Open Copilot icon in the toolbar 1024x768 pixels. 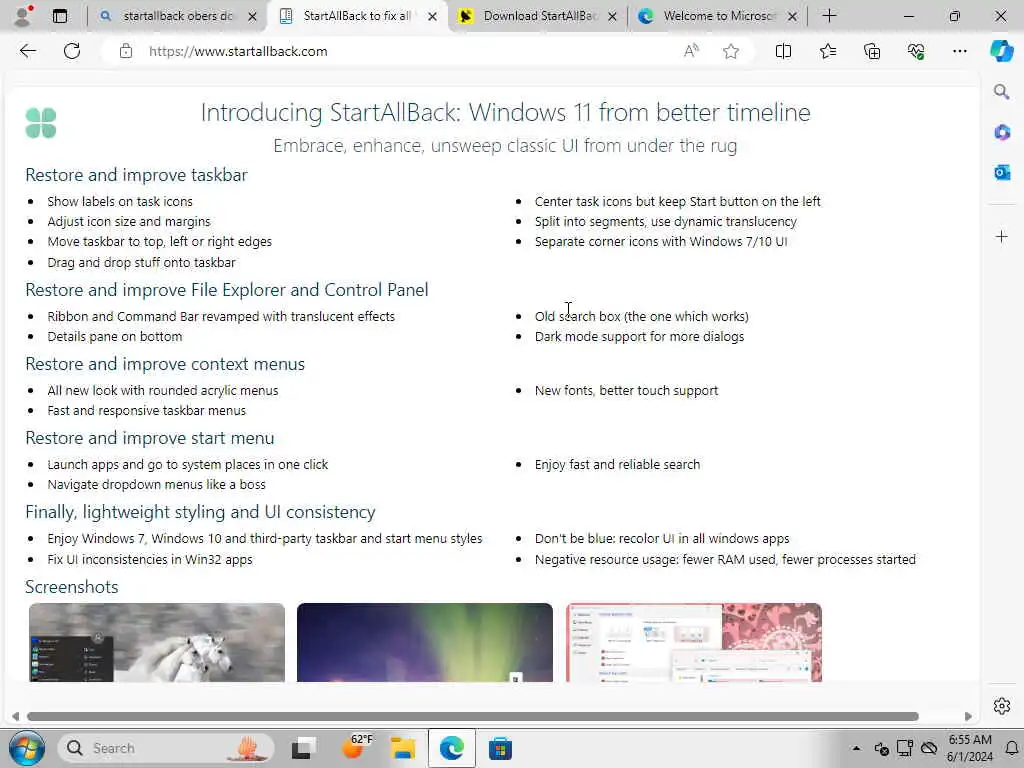pyautogui.click(x=1002, y=51)
